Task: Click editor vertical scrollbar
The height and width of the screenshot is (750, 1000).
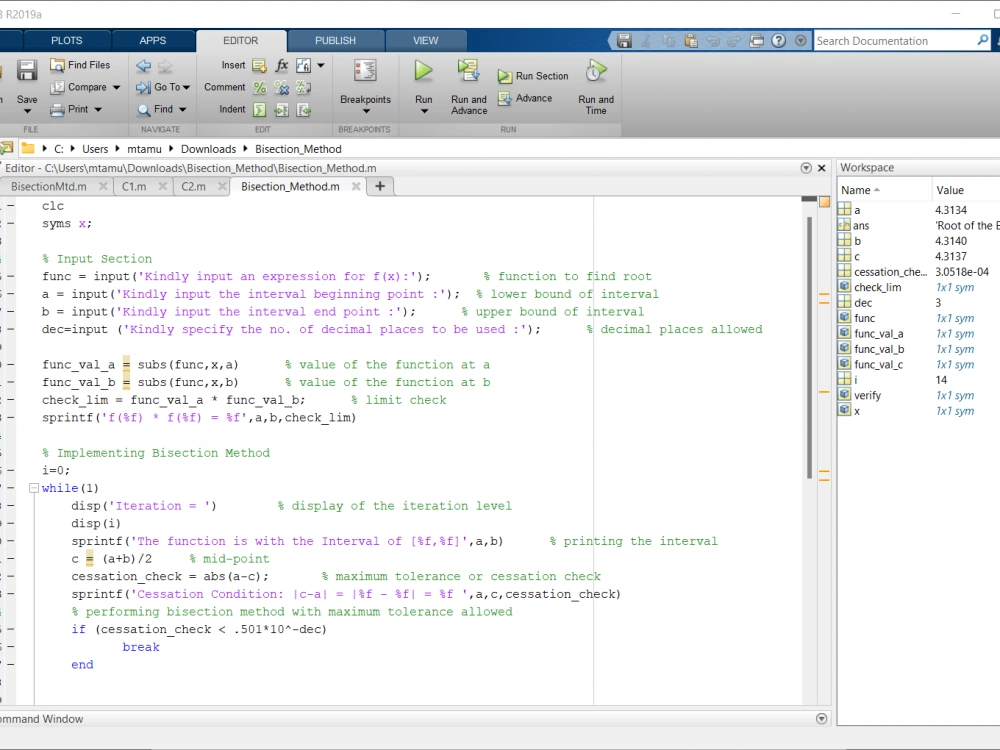Action: (809, 348)
